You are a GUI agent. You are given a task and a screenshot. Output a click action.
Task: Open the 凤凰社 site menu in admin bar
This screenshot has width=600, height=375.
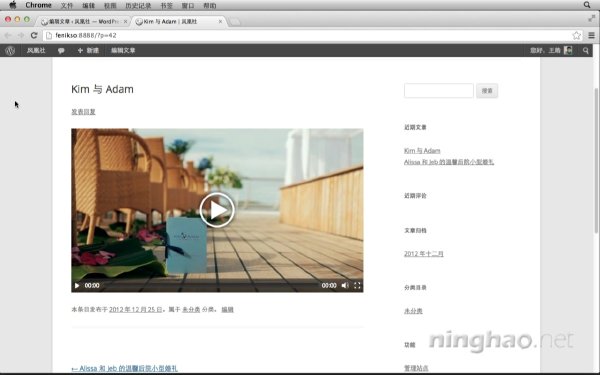tap(36, 50)
